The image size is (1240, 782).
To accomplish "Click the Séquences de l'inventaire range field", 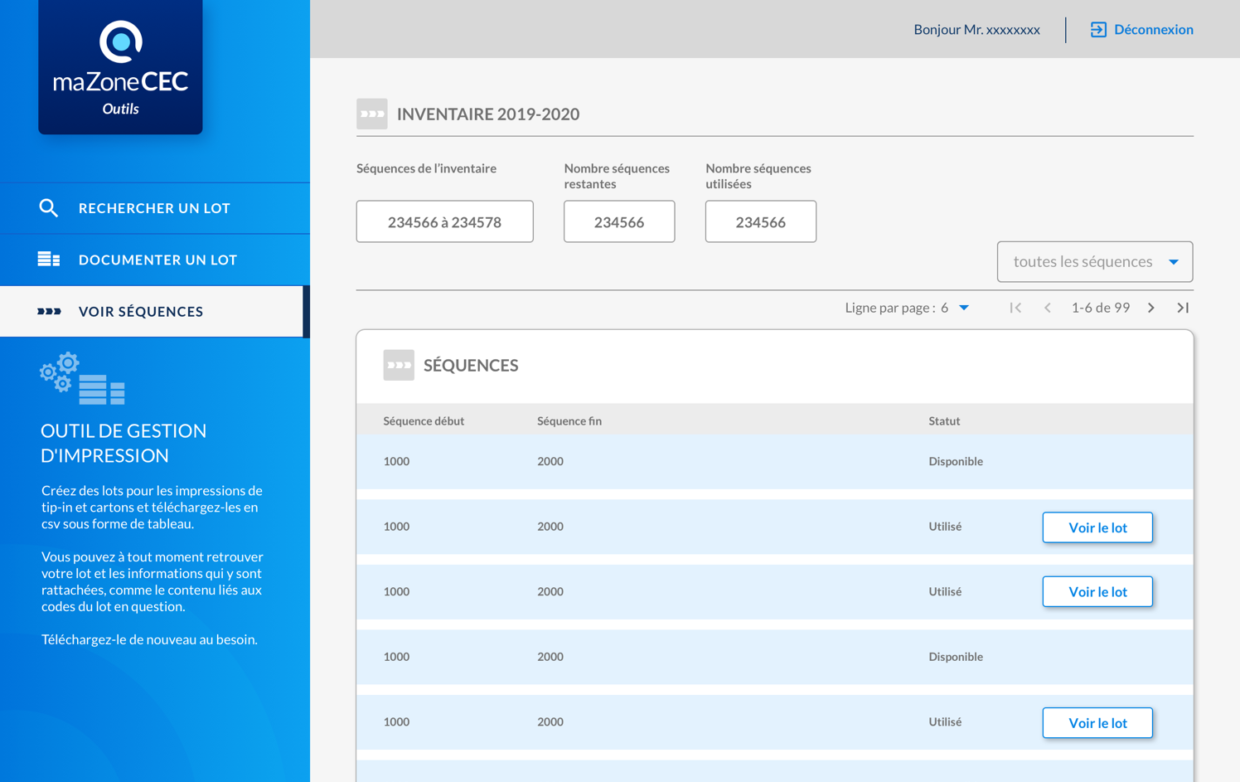I will coord(445,222).
